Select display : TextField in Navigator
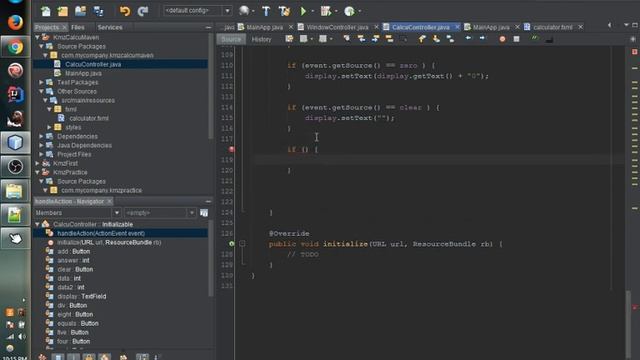Screen dimensions: 640x360 82,296
